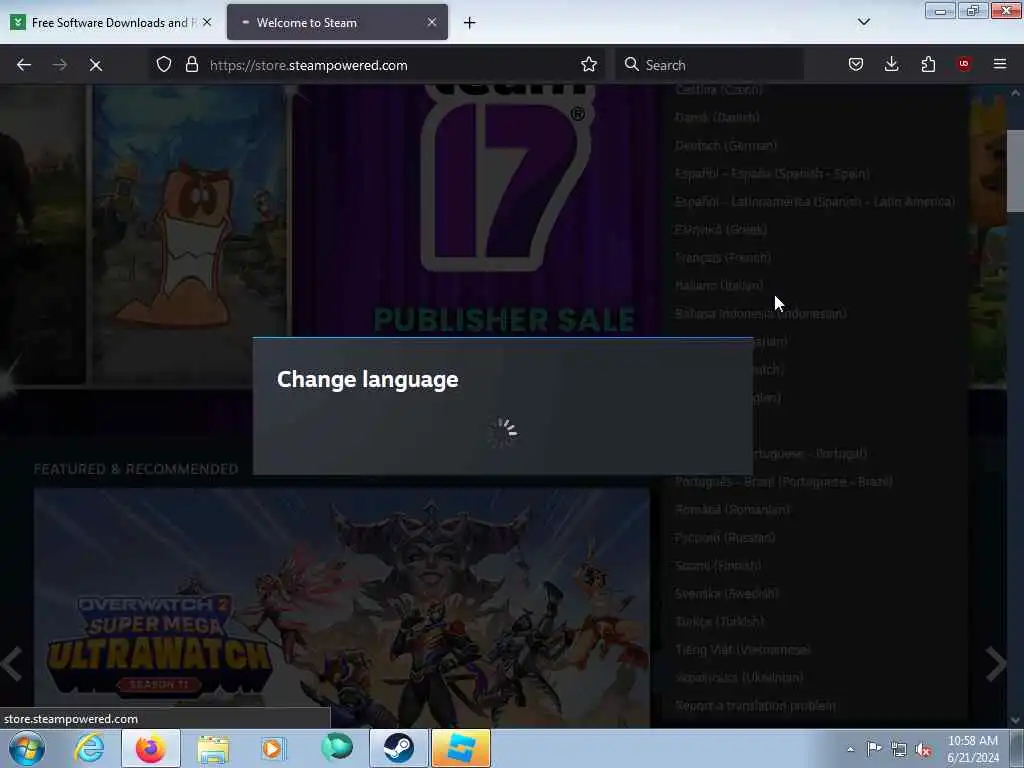Go back to the previous page
This screenshot has height=768, width=1024.
[24, 65]
